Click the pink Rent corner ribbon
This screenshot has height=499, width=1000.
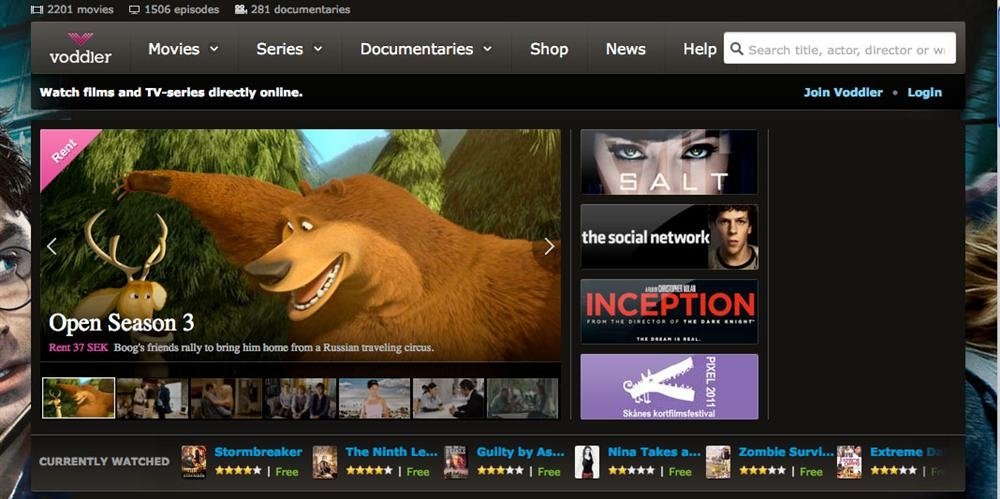point(64,152)
